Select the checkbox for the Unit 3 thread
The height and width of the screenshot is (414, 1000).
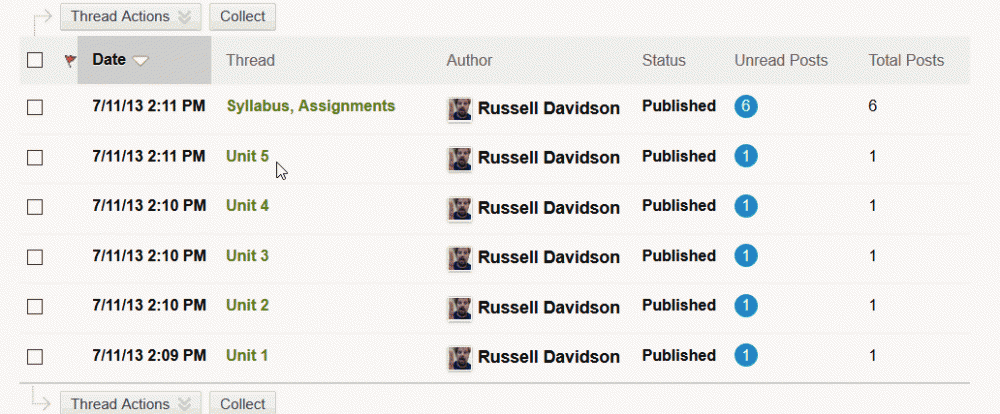pos(35,257)
